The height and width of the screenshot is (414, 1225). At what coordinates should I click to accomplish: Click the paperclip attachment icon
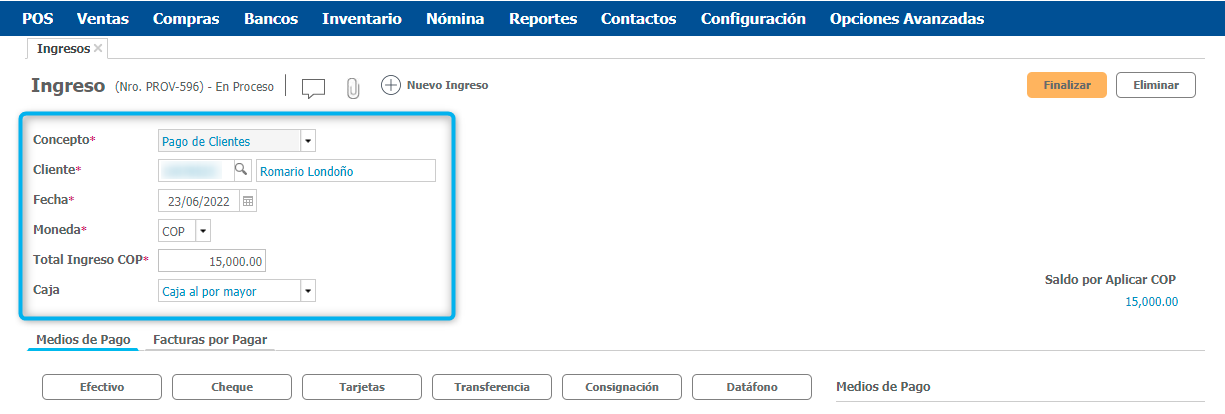click(352, 87)
